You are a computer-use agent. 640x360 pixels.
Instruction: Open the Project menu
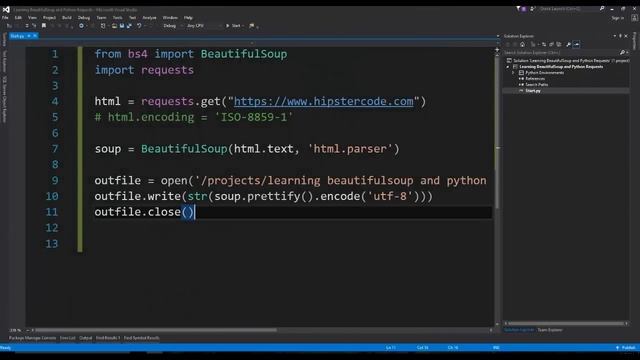[x=49, y=18]
